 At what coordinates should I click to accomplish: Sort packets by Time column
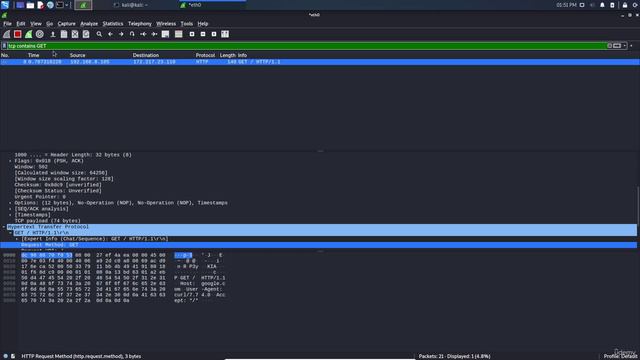[x=33, y=55]
